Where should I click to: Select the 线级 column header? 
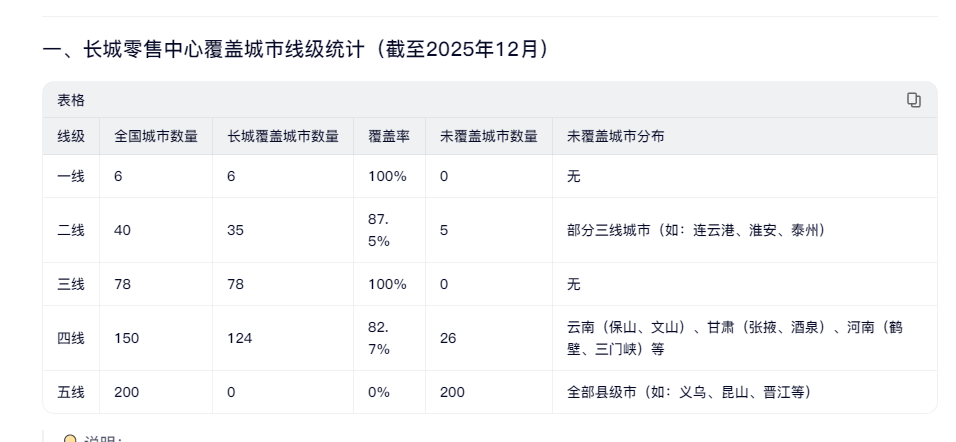click(x=71, y=136)
